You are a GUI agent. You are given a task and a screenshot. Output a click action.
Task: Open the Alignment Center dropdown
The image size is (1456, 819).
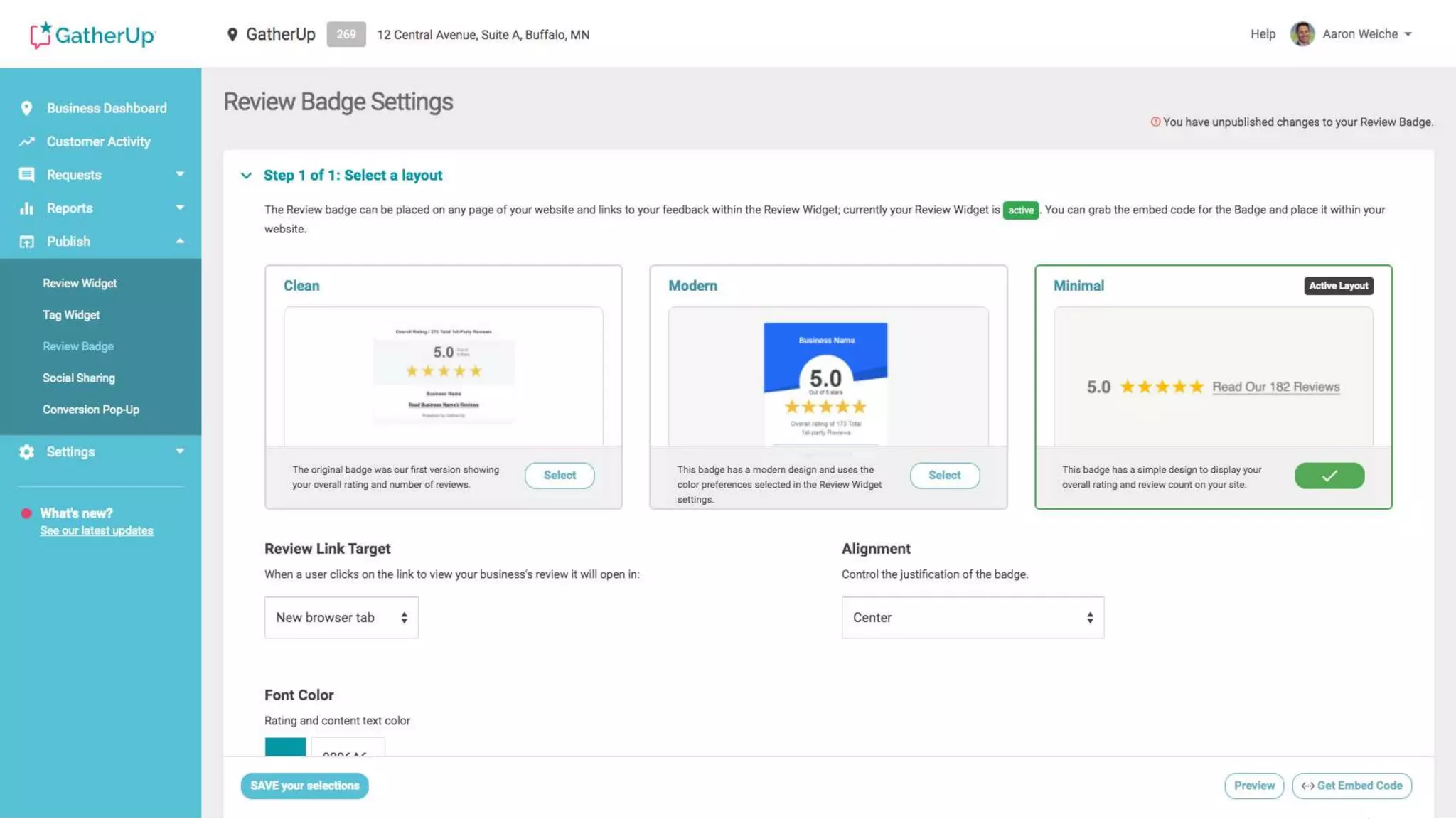[972, 617]
